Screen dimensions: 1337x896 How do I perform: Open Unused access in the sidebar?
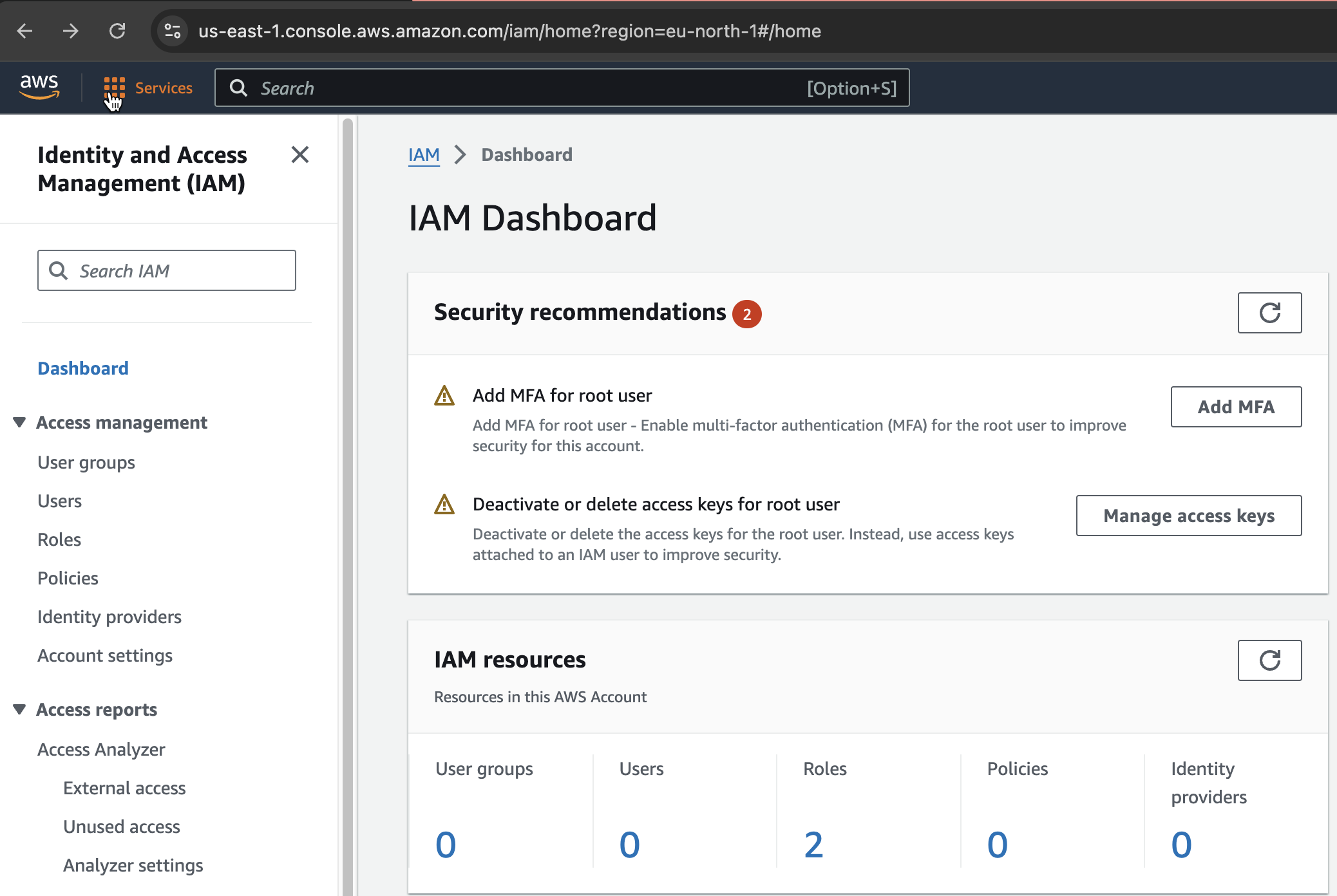(122, 826)
